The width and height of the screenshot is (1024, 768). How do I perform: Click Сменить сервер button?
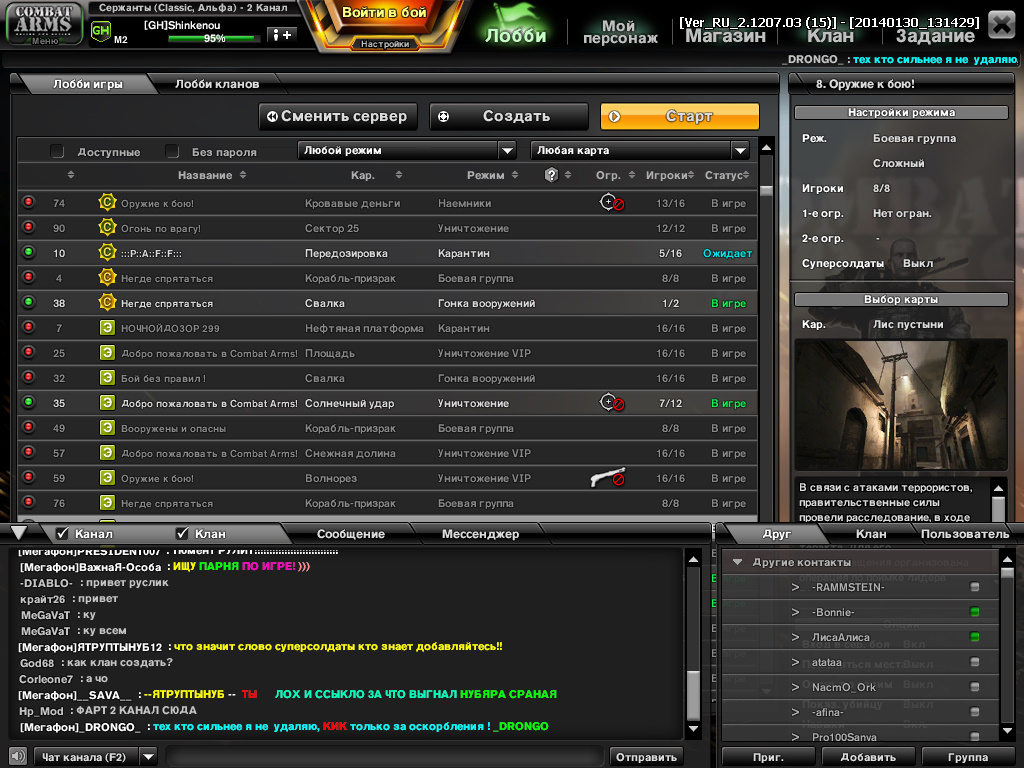(x=338, y=116)
